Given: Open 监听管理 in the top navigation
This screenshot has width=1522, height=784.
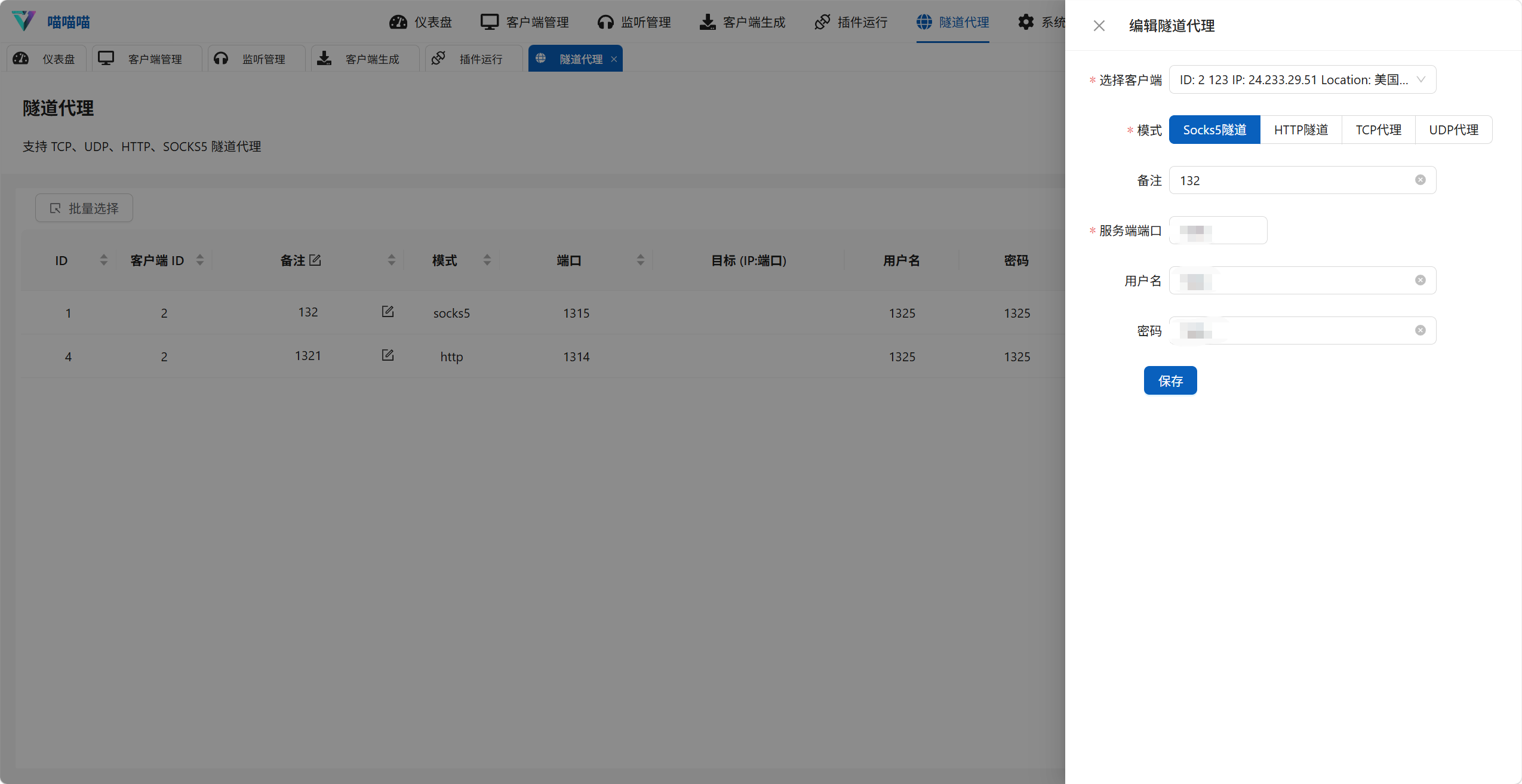Looking at the screenshot, I should (634, 22).
